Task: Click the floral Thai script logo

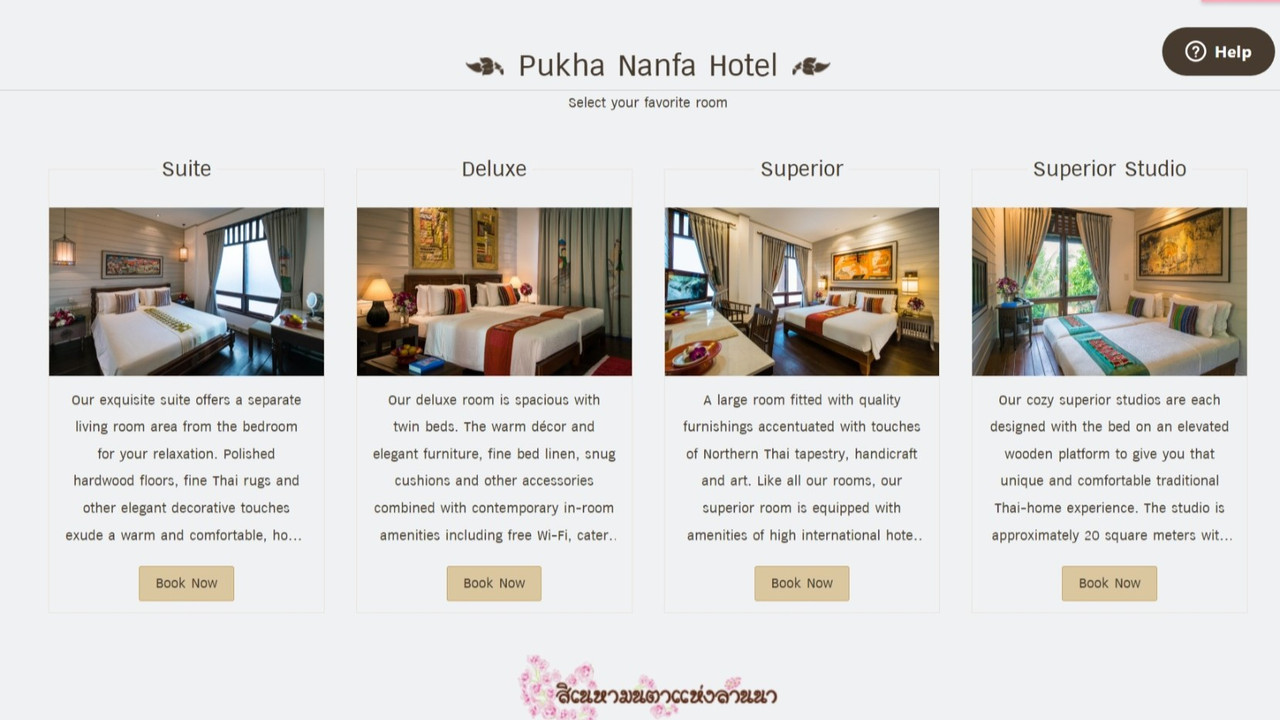Action: pos(648,688)
